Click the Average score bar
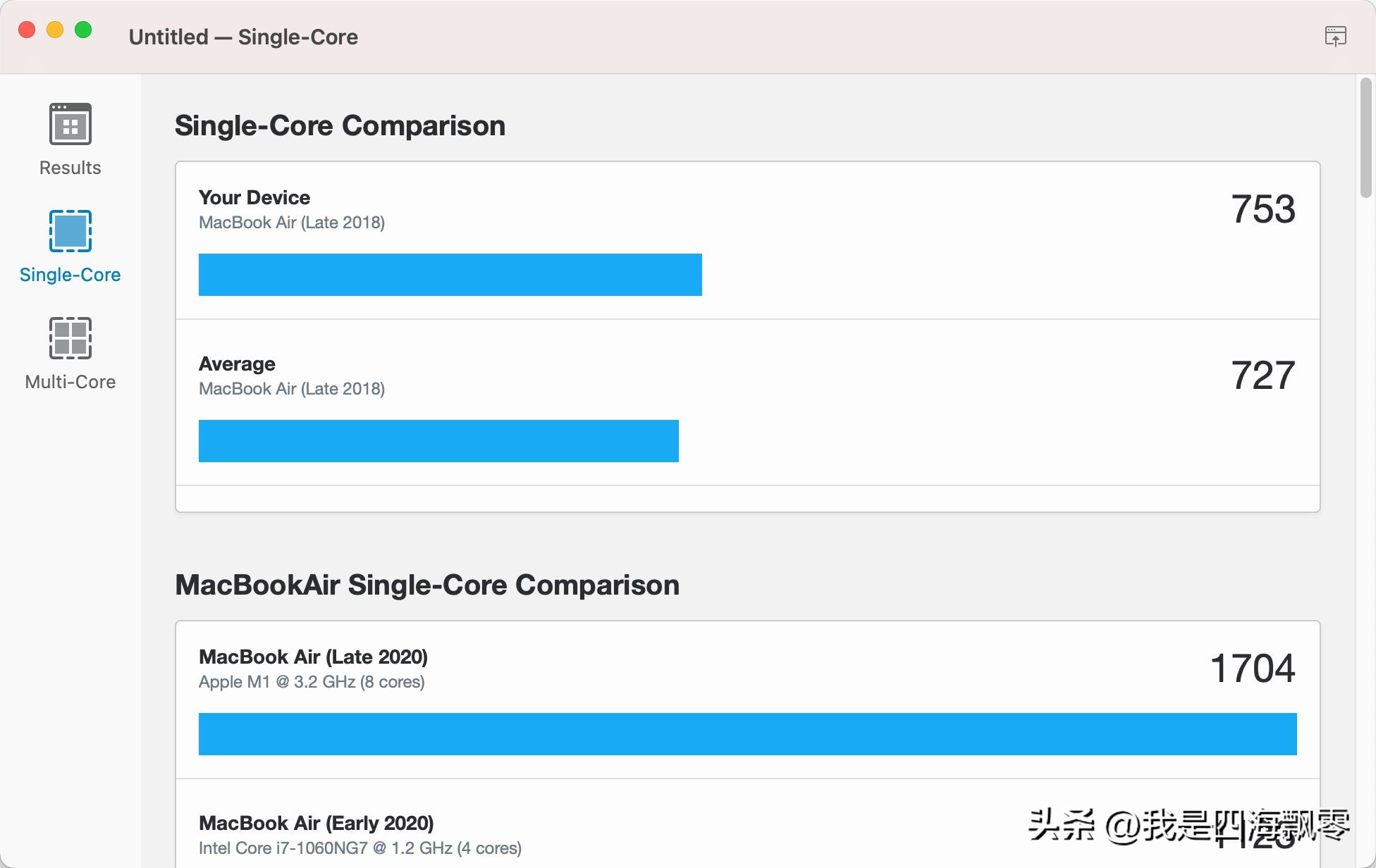Viewport: 1376px width, 868px height. point(438,440)
